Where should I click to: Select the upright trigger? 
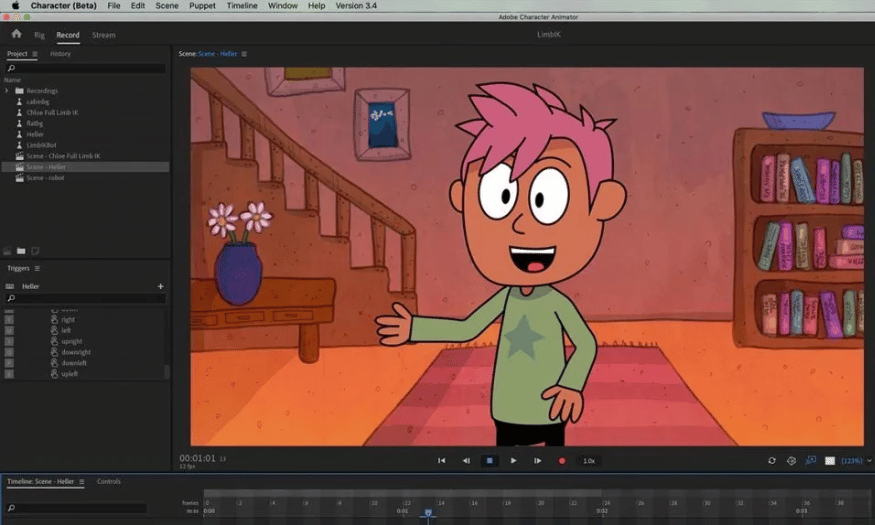72,341
